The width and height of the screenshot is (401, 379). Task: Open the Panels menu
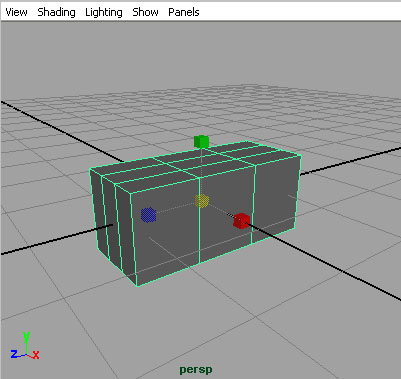pos(184,12)
